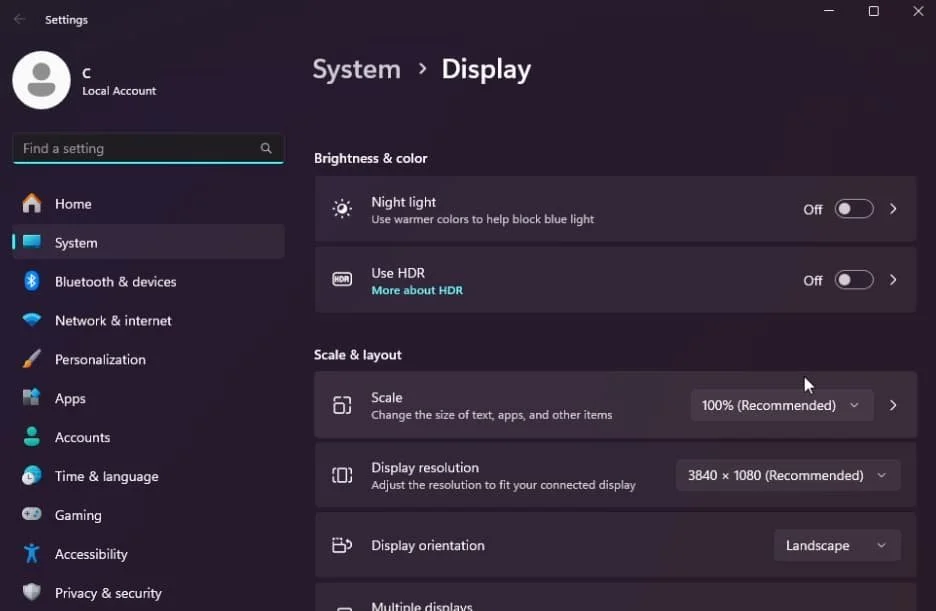Click the Apps icon in sidebar

point(32,397)
